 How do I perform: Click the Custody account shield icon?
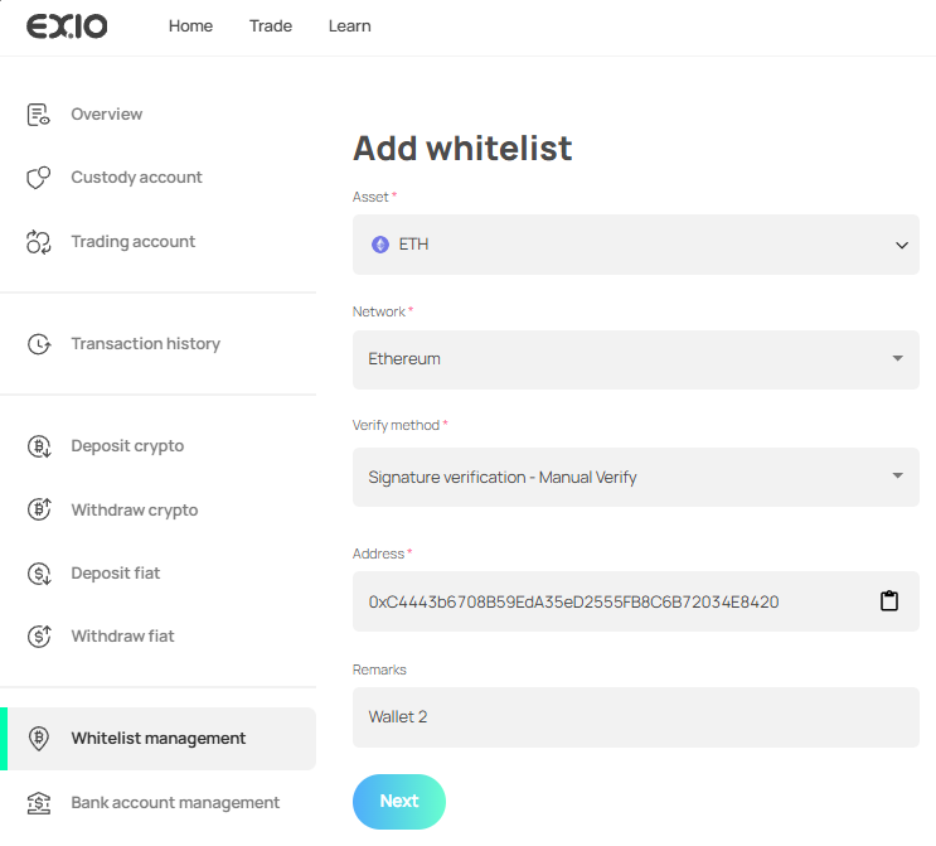38,178
